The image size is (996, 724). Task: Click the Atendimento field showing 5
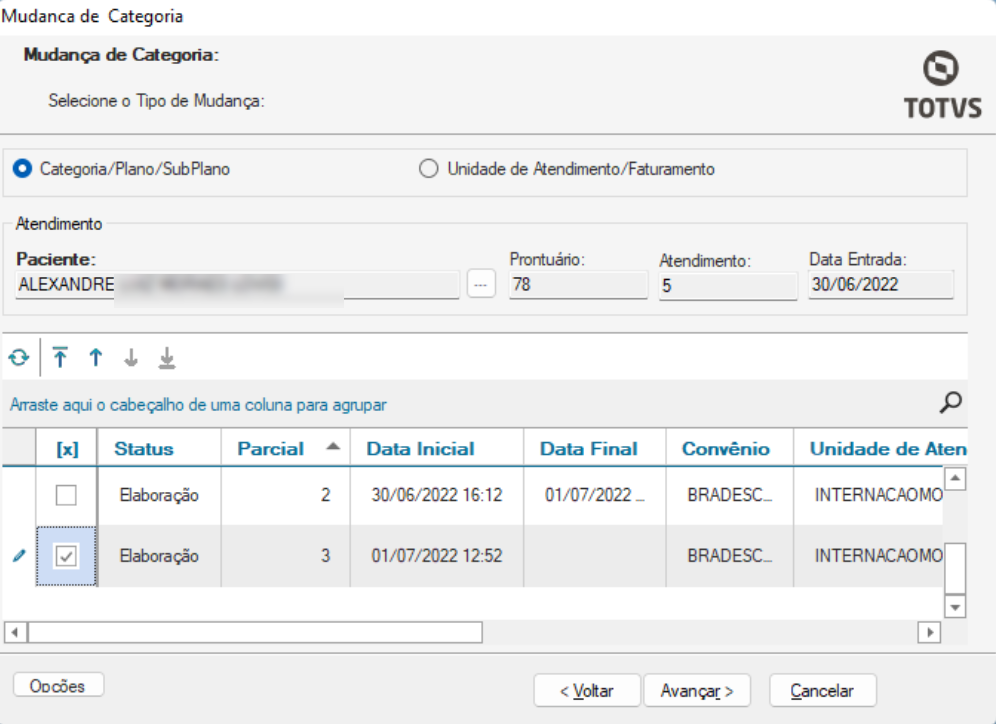click(x=728, y=286)
